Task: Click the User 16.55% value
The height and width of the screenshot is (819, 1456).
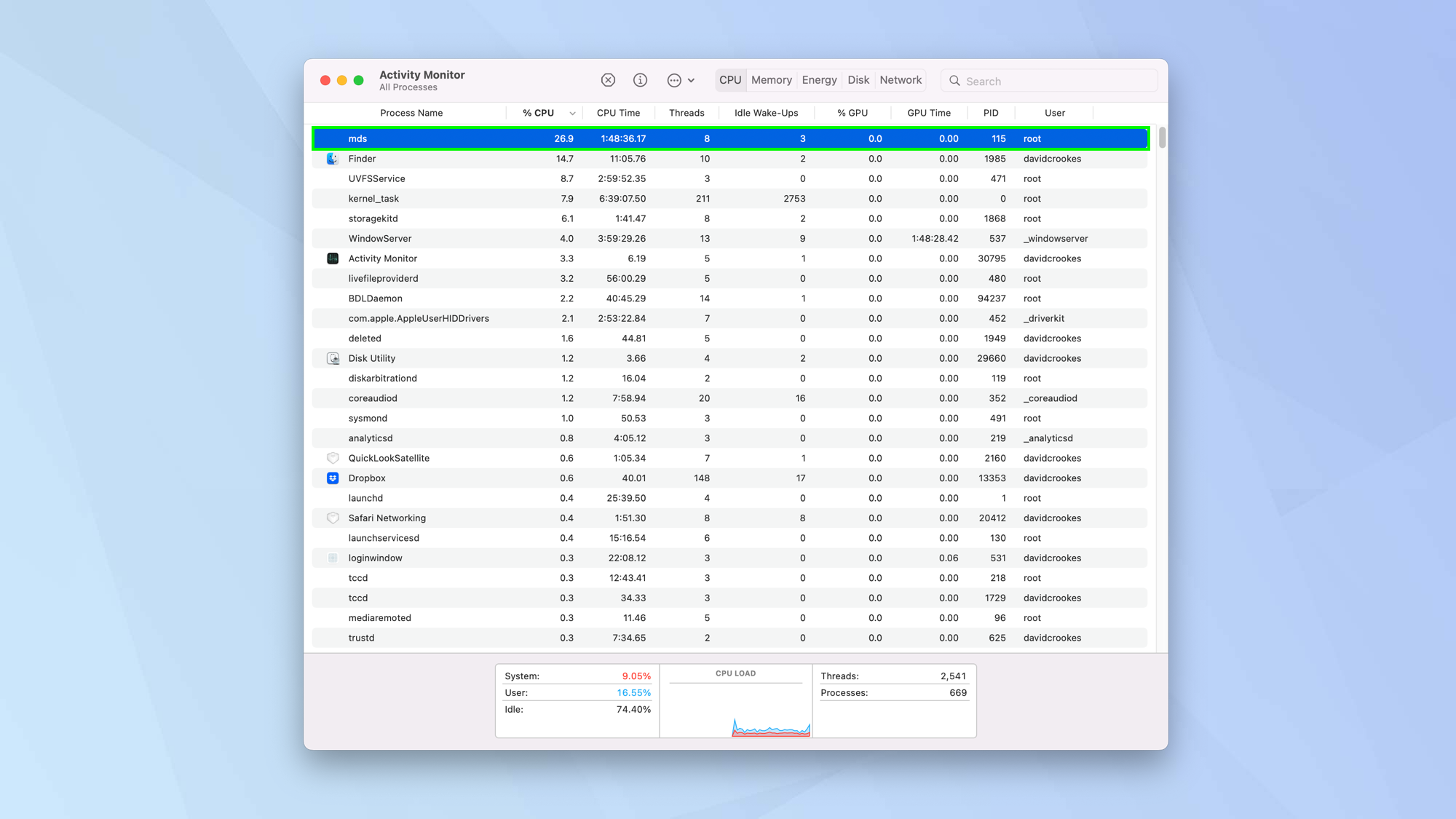Action: click(x=633, y=693)
